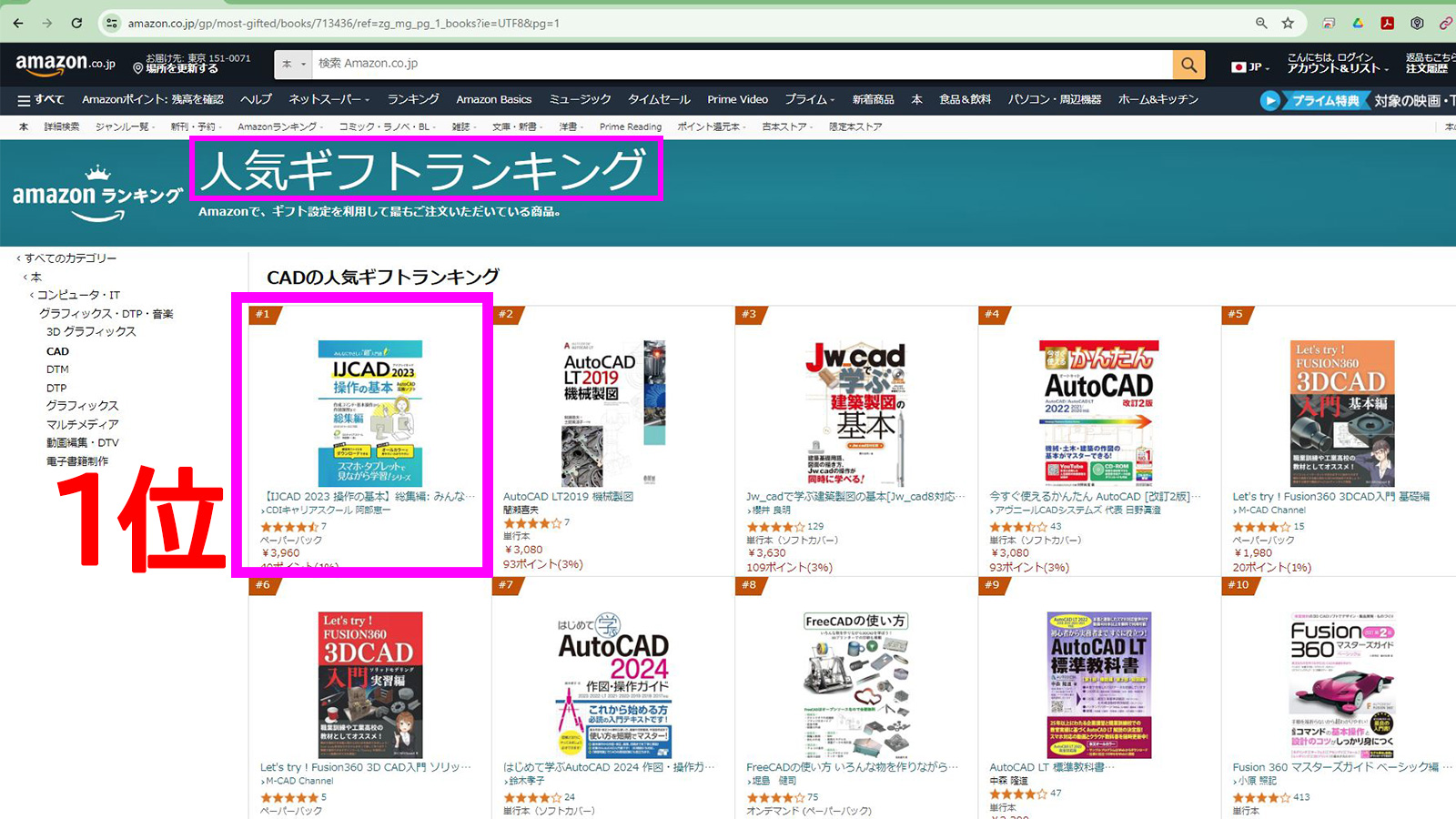
Task: Click the address bar zoom magnifier icon
Action: pos(1261,23)
